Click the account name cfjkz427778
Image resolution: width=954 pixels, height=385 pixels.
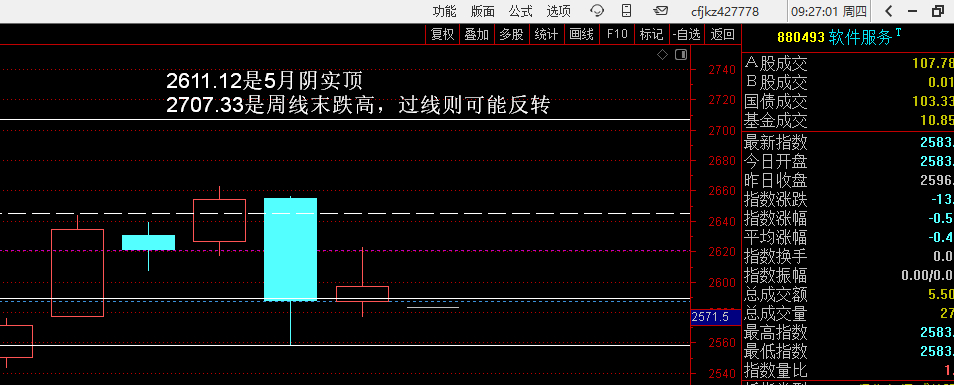coord(725,12)
